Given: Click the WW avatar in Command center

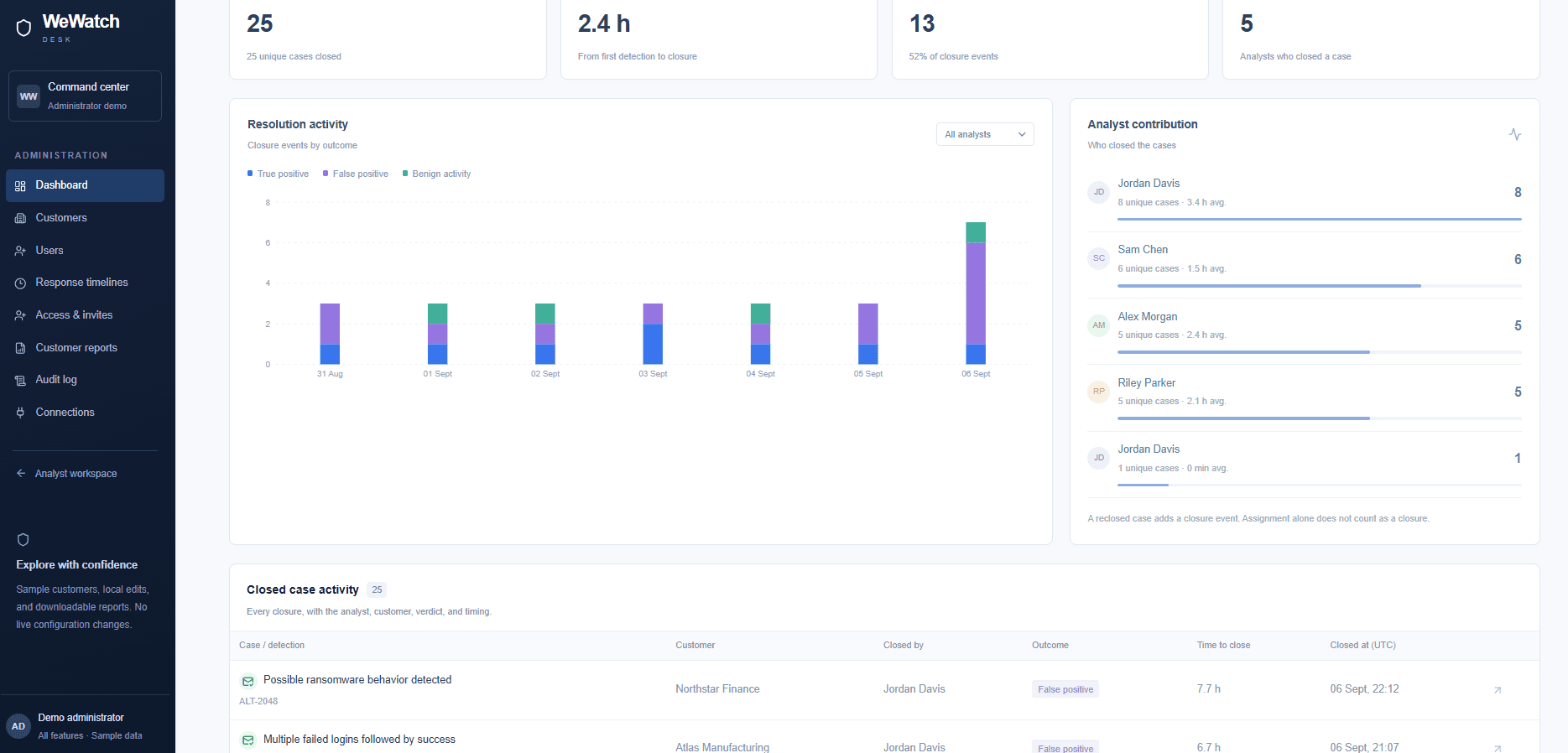Looking at the screenshot, I should tap(29, 96).
